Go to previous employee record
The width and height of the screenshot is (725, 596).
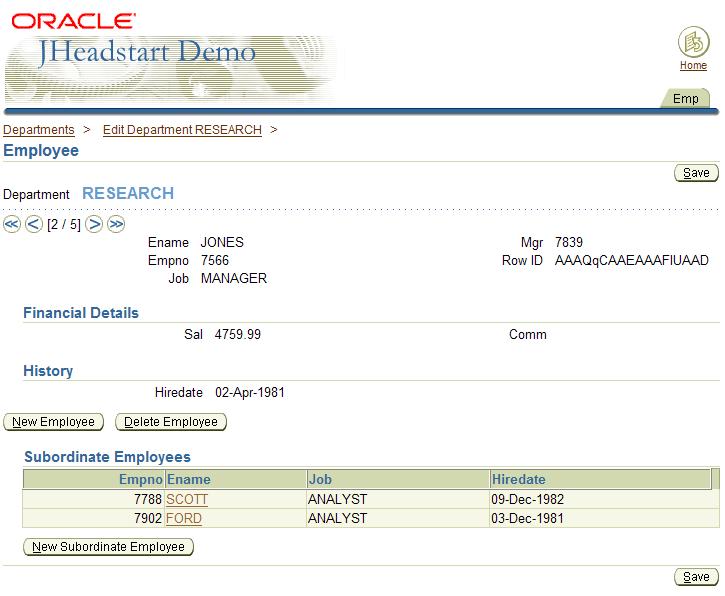pyautogui.click(x=33, y=224)
